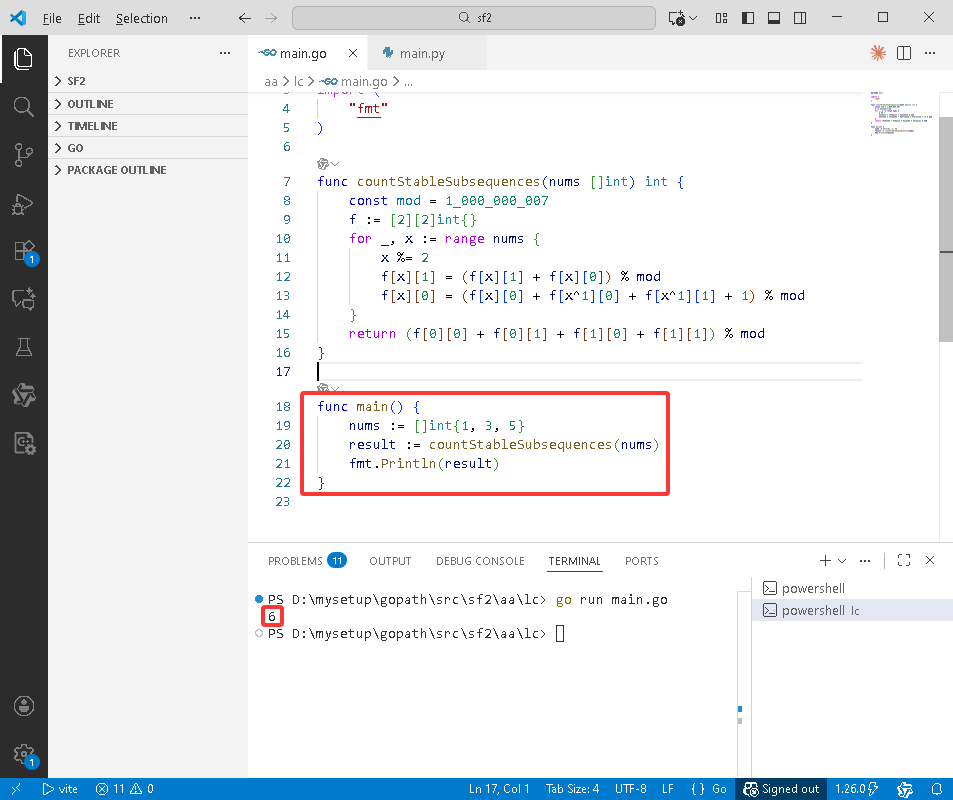Open the Manage gear icon

coord(24,754)
